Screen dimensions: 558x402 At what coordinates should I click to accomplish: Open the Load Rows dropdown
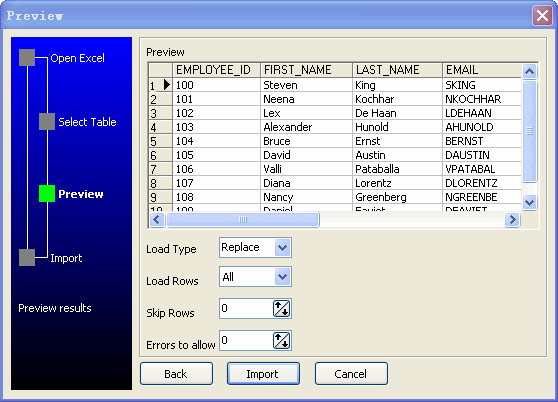click(283, 277)
